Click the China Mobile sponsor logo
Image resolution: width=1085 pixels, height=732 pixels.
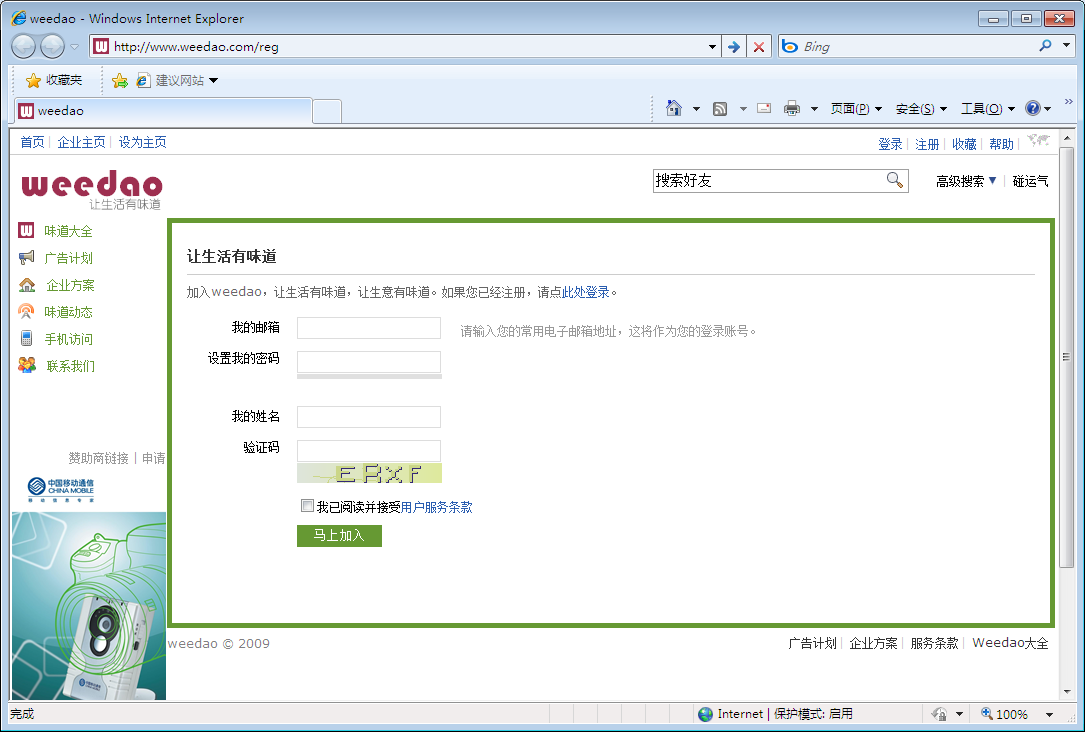(x=61, y=489)
